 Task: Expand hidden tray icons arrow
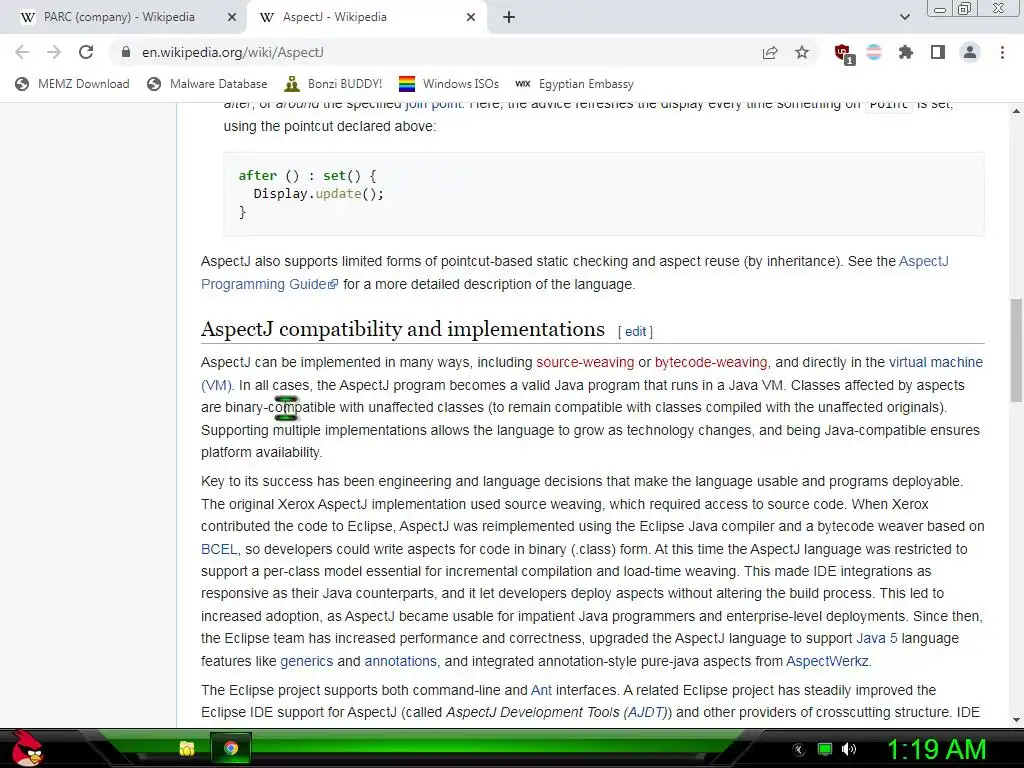point(799,750)
